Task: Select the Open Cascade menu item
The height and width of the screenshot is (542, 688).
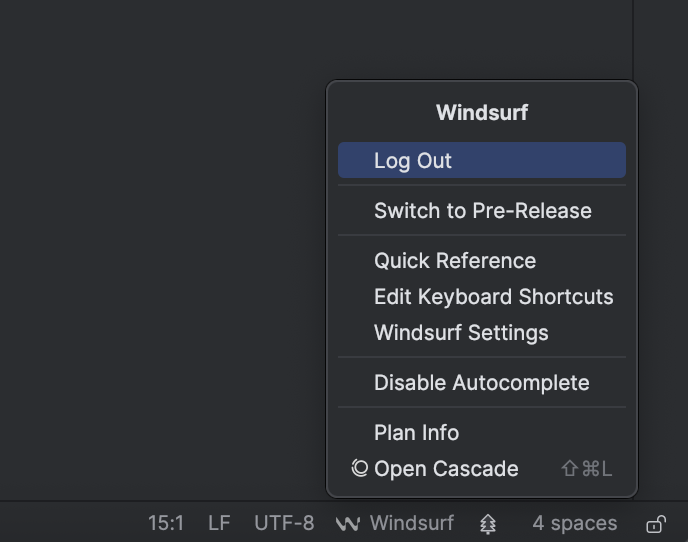Action: tap(446, 468)
